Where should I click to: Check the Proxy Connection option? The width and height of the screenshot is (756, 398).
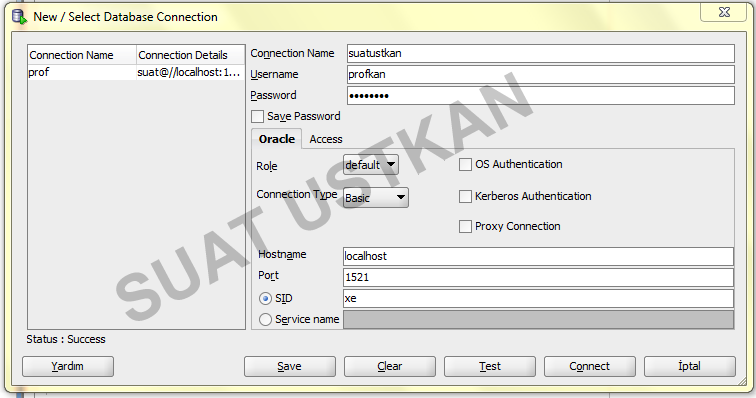tap(465, 226)
